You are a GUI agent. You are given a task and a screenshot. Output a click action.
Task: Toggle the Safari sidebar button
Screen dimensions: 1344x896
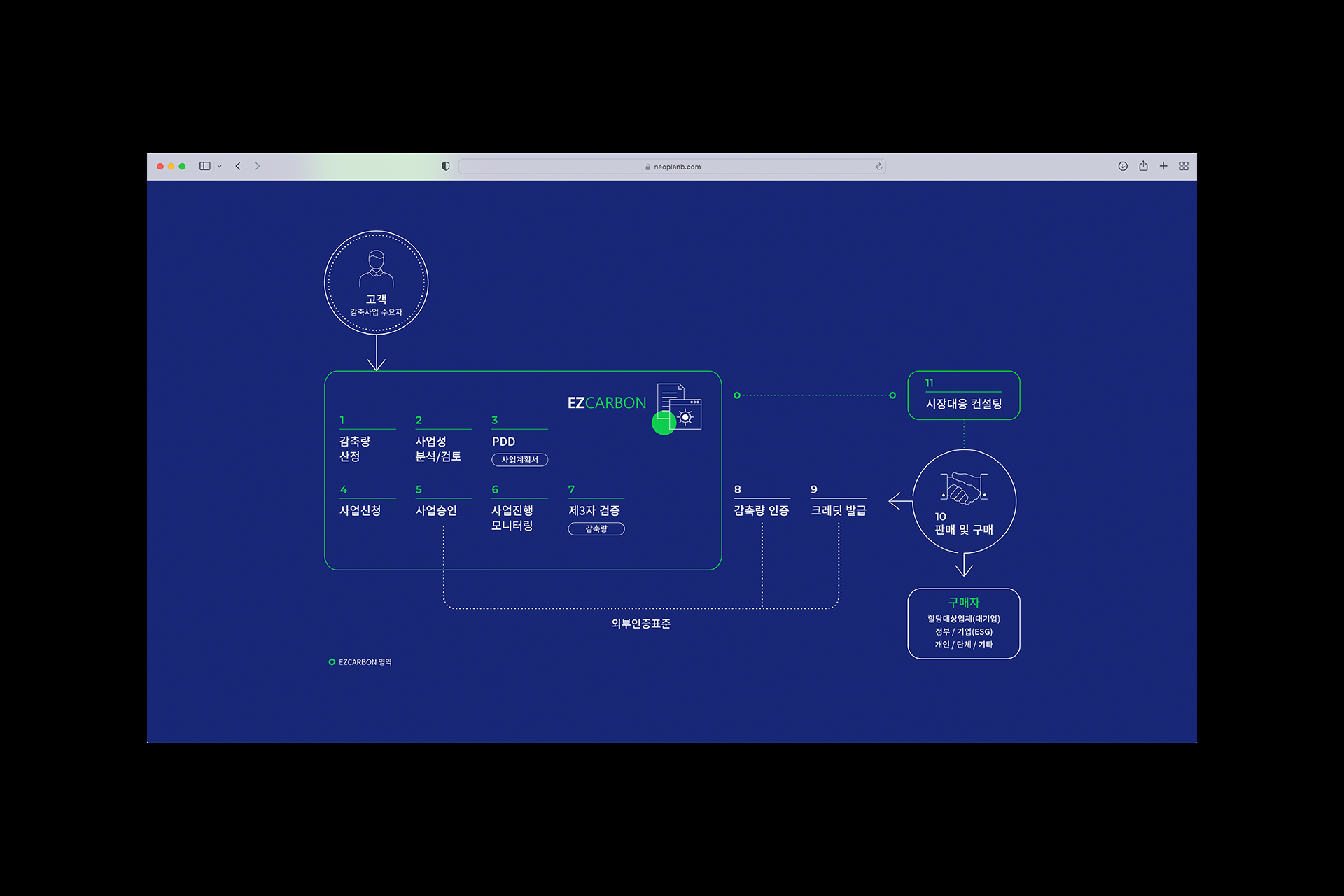coord(204,166)
